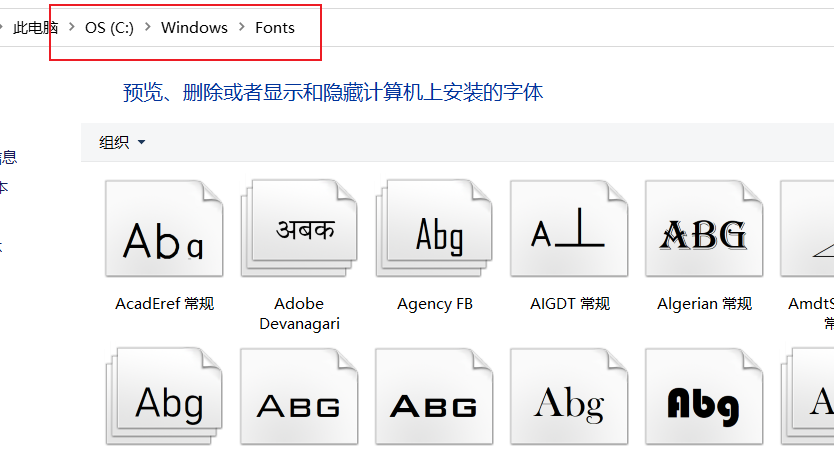Expand the chevron after OS (C:)

148,27
